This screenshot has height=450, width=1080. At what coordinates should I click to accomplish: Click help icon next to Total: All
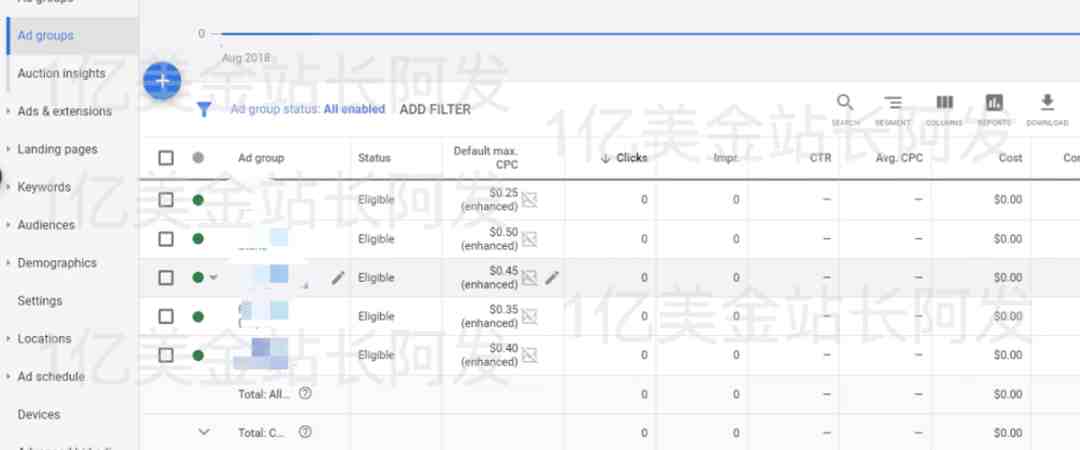[306, 393]
